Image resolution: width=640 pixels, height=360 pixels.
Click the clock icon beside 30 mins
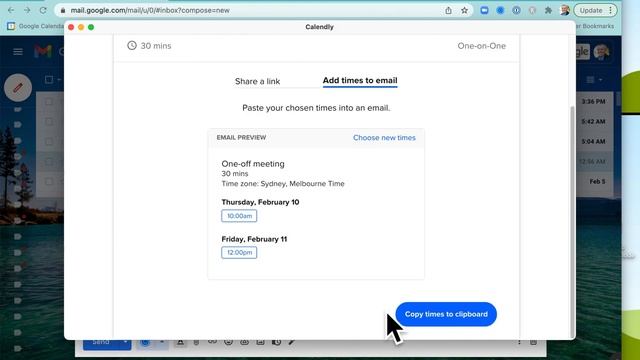tap(132, 45)
